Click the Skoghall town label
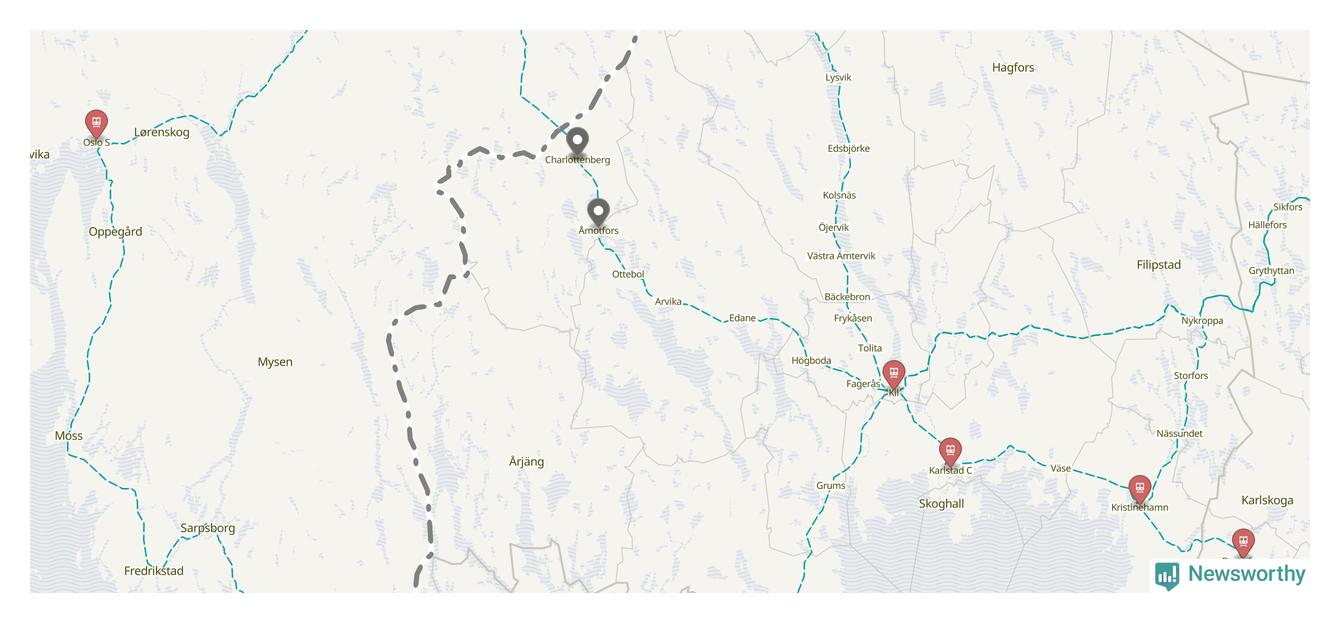Viewport: 1340px width, 623px height. click(x=941, y=504)
